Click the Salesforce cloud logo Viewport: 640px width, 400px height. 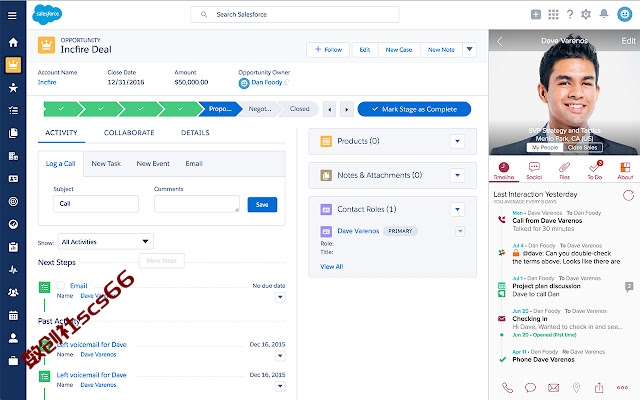[x=47, y=15]
